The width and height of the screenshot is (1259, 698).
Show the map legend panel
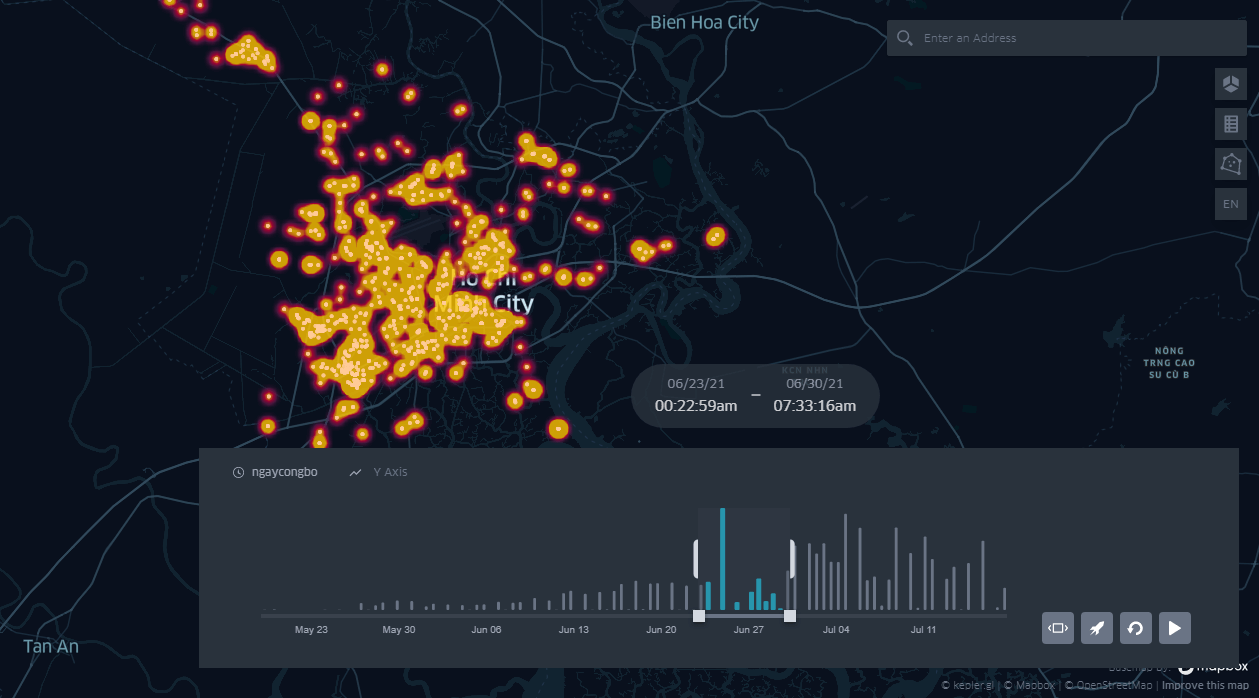[1231, 124]
